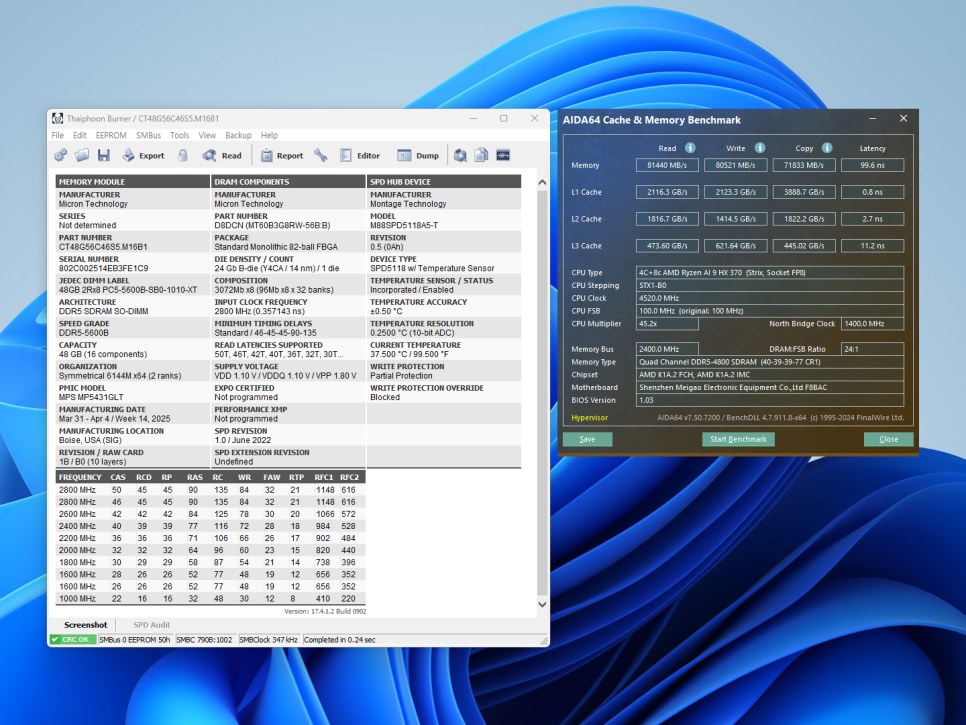Click the info icon next to Copy
The height and width of the screenshot is (725, 966).
827,148
